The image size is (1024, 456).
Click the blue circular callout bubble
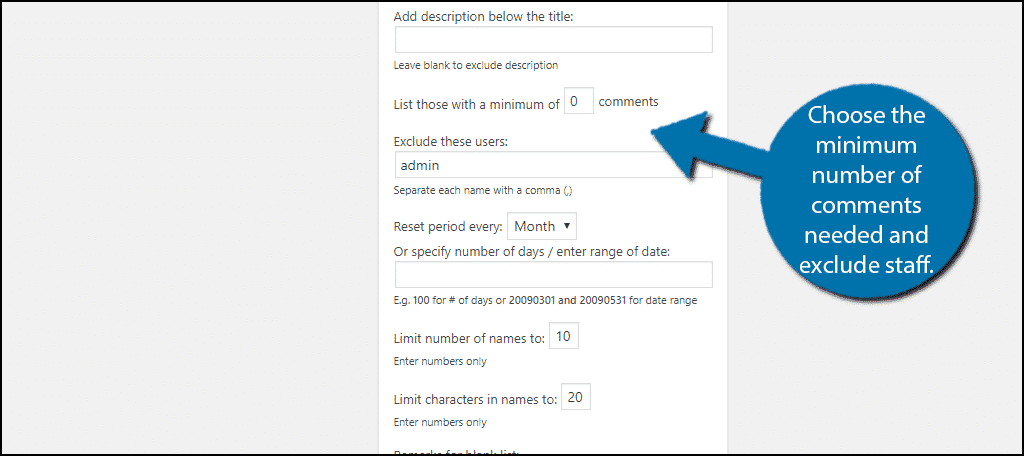point(867,190)
